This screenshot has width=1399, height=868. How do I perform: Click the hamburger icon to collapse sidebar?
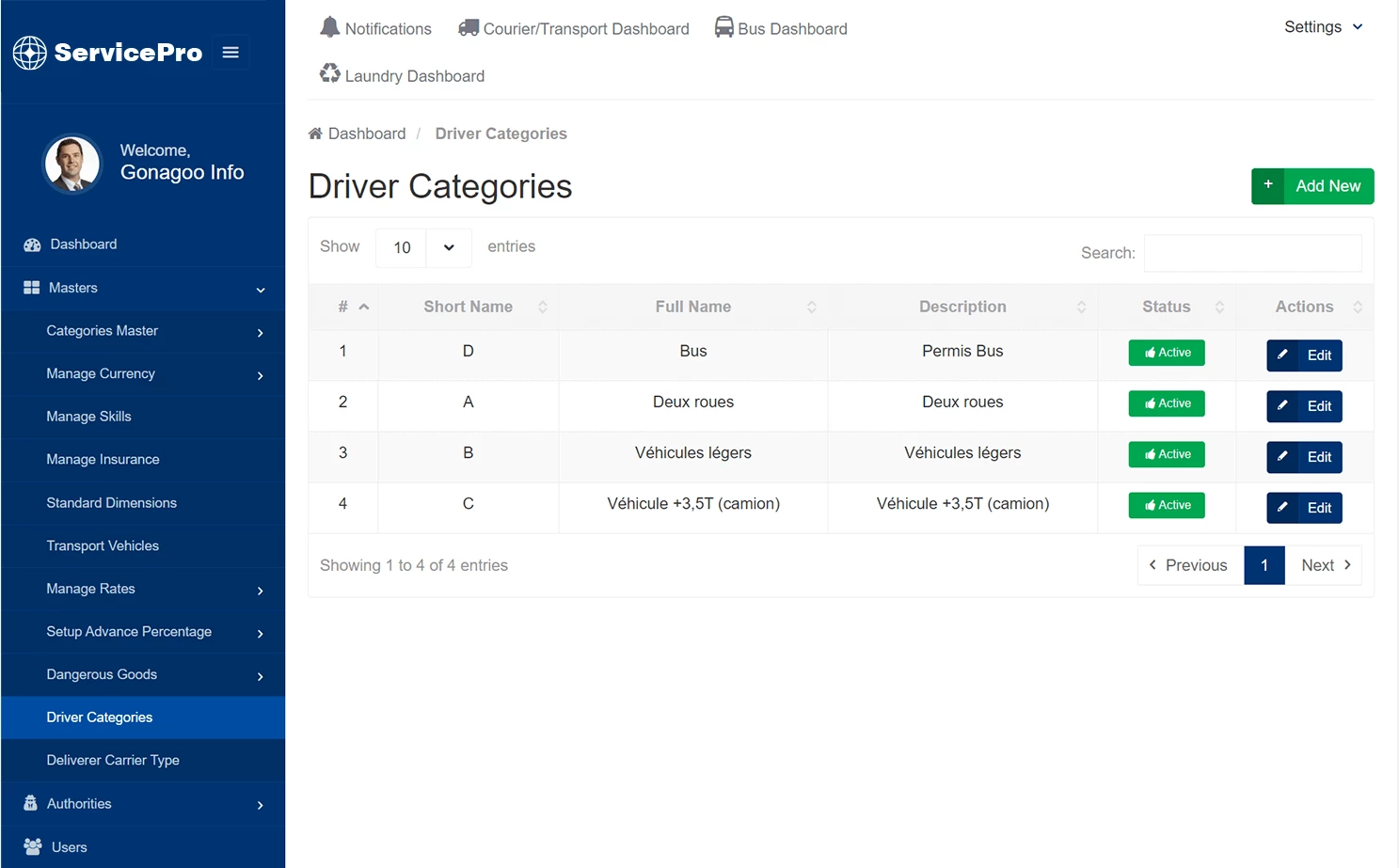[x=231, y=53]
